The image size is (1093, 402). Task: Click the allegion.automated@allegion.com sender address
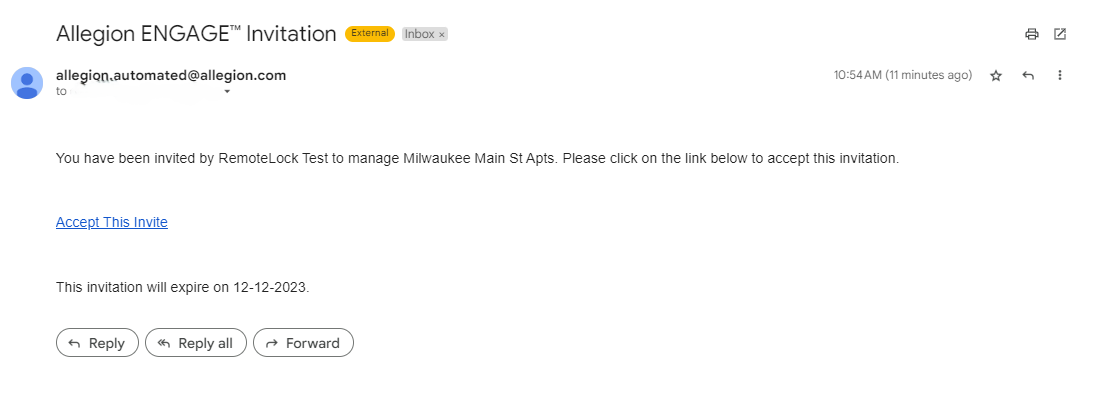pos(171,75)
